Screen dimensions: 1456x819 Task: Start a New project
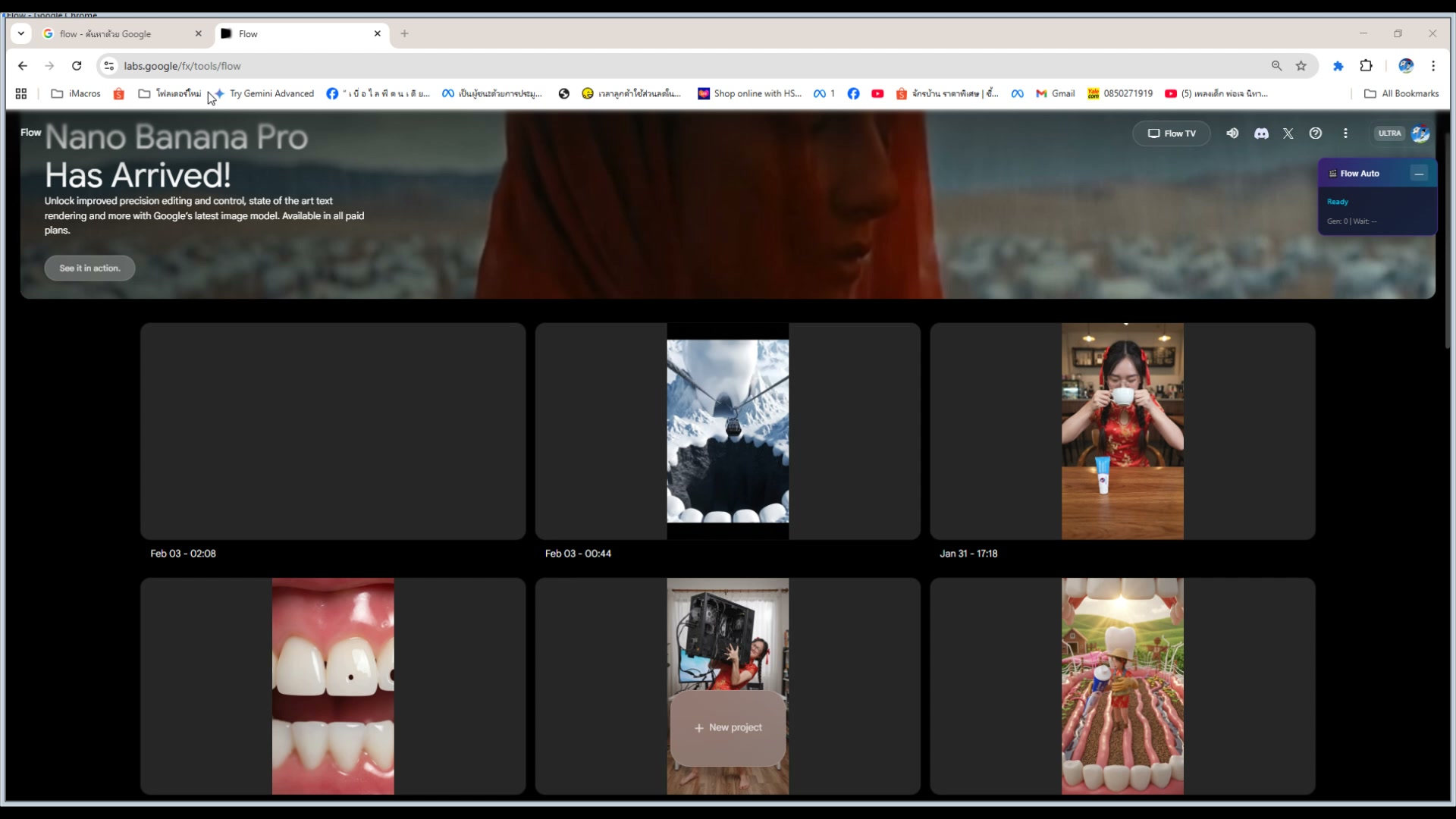[x=727, y=727]
